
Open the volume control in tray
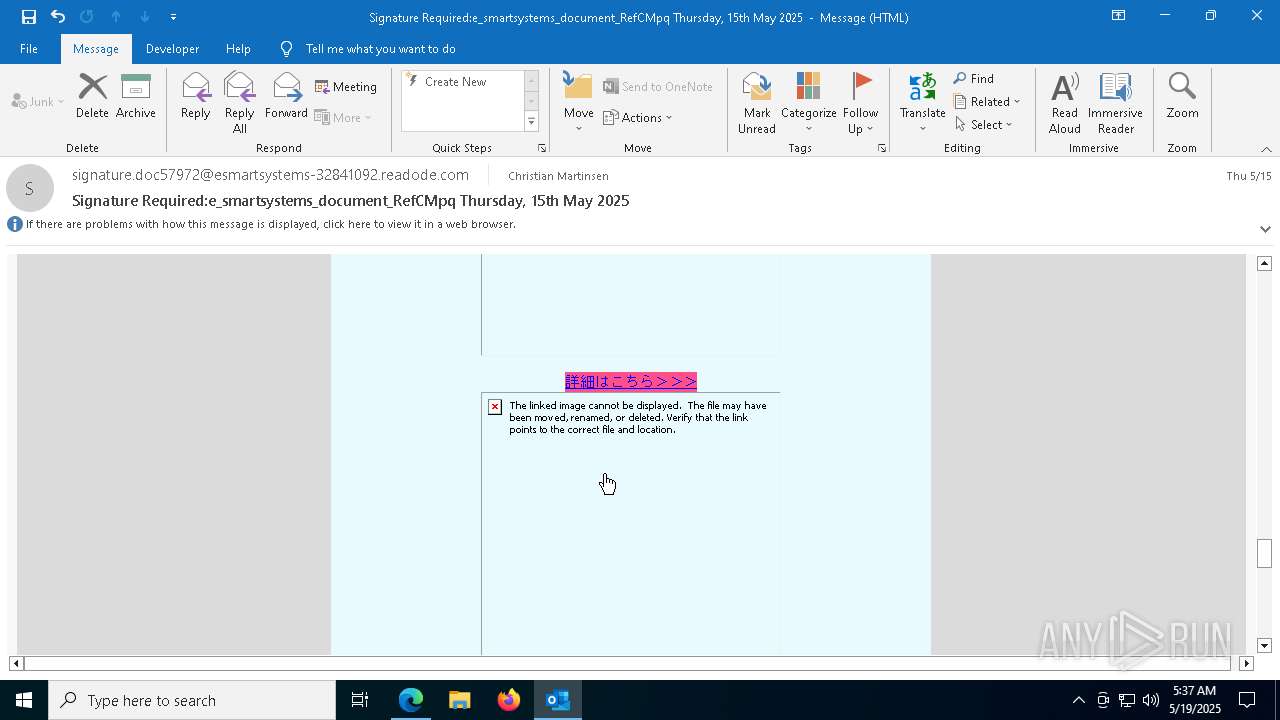[x=1151, y=700]
